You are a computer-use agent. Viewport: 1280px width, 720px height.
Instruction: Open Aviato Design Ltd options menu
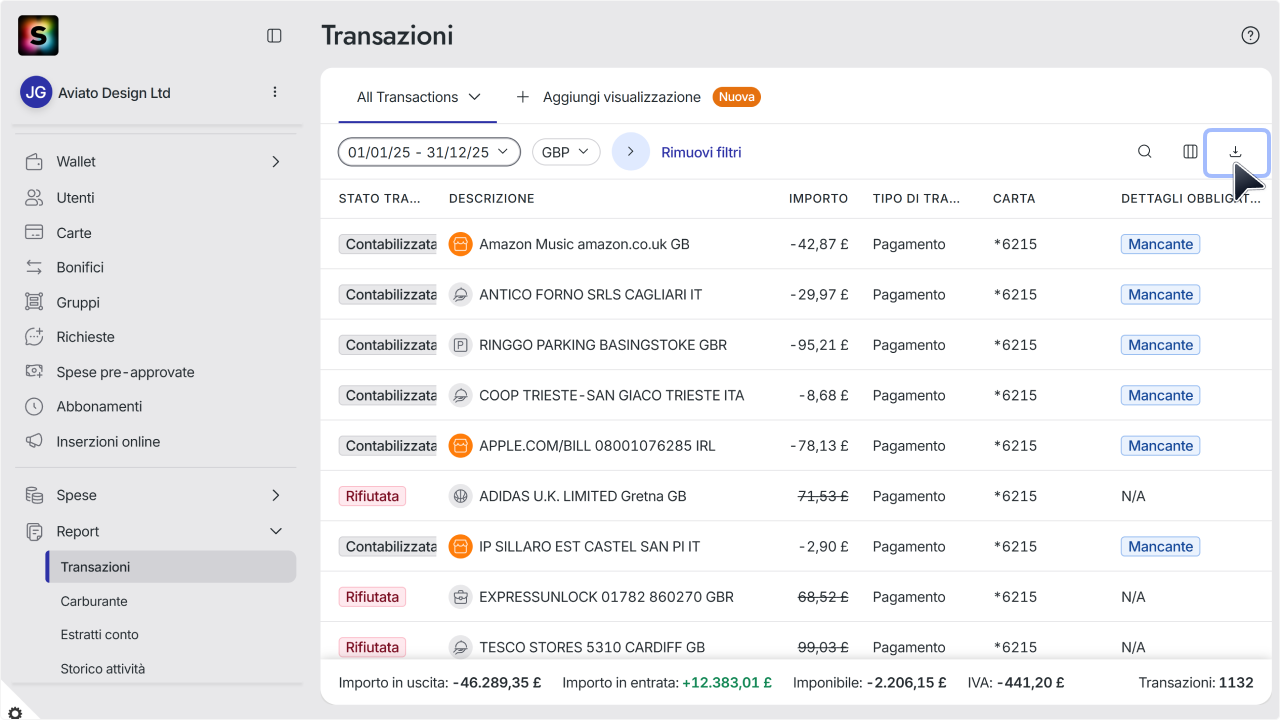pos(275,92)
